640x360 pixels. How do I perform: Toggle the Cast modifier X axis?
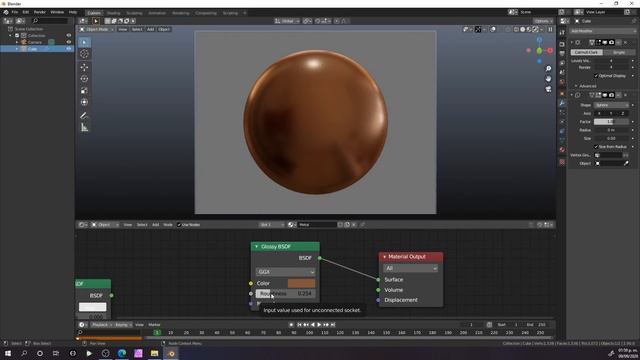599,113
